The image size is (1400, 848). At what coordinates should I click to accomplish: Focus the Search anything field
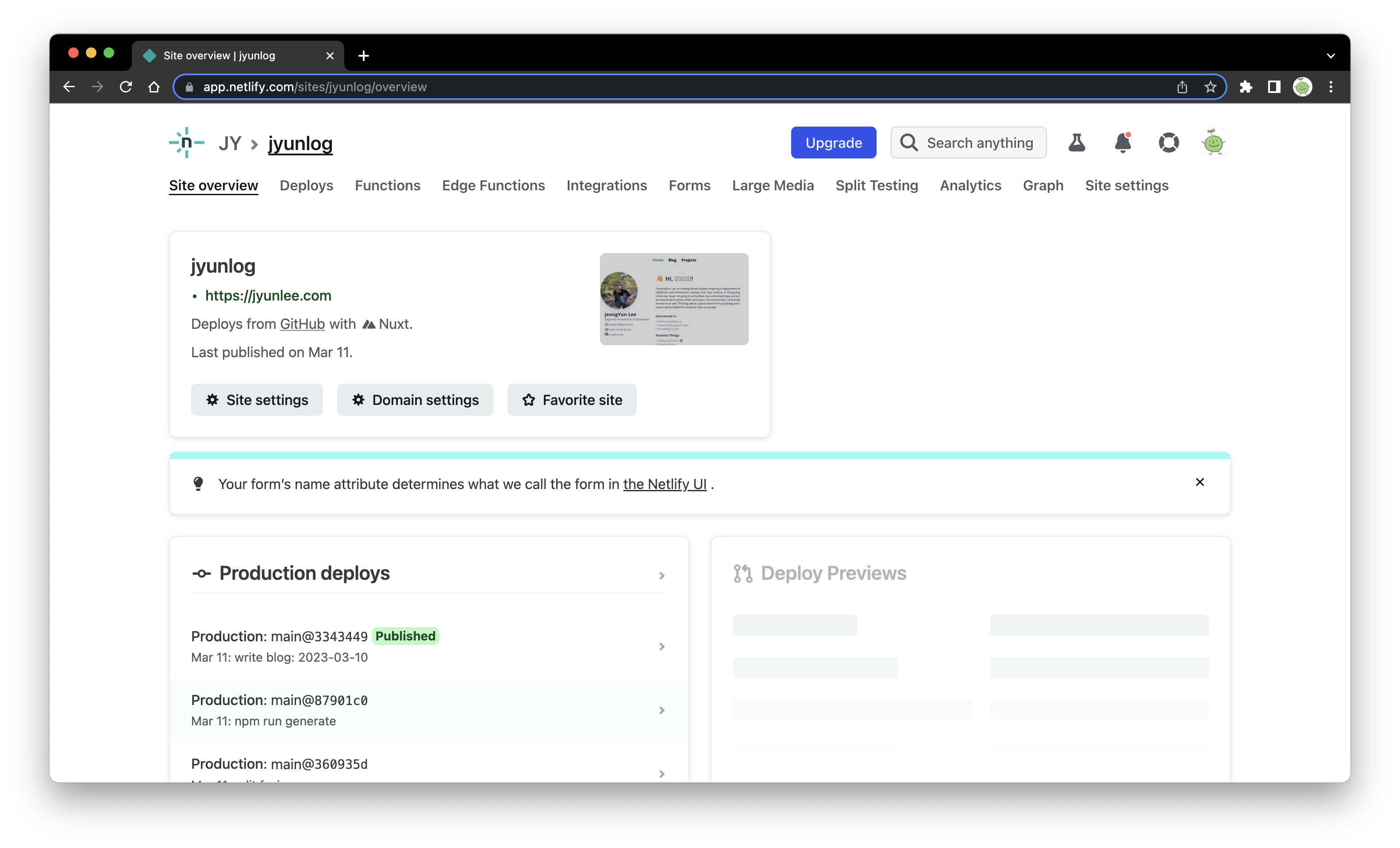(x=968, y=143)
